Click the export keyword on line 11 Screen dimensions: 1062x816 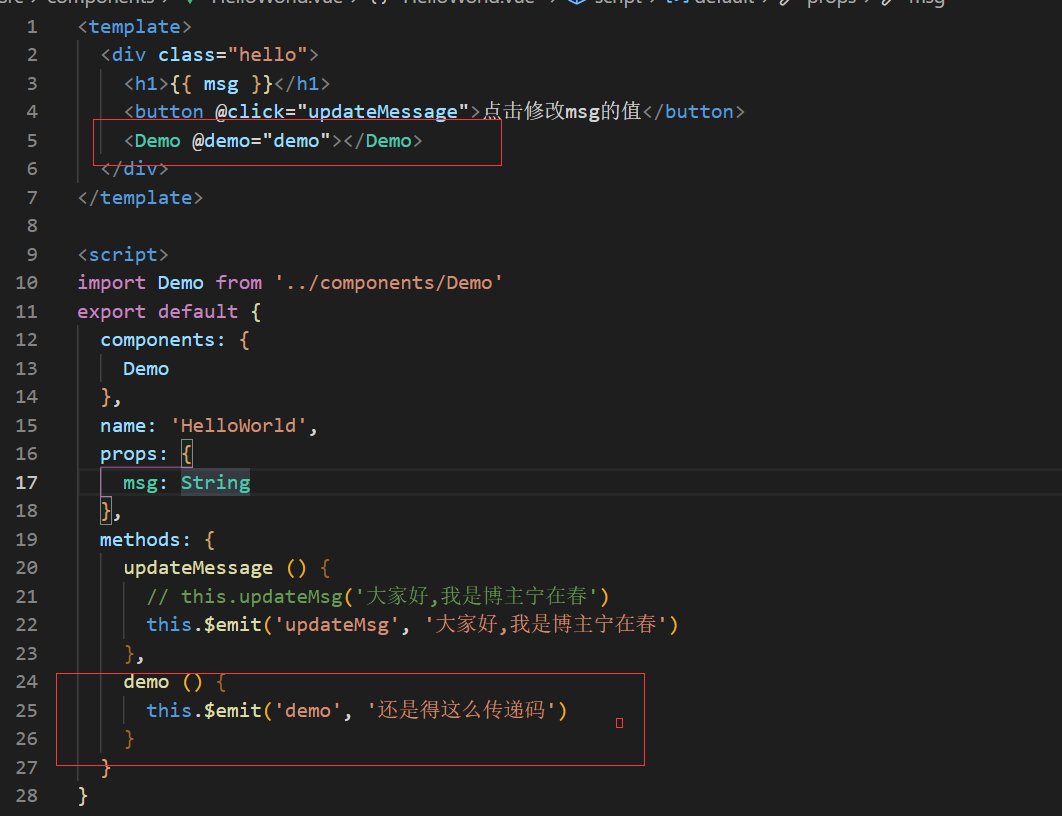coord(111,312)
